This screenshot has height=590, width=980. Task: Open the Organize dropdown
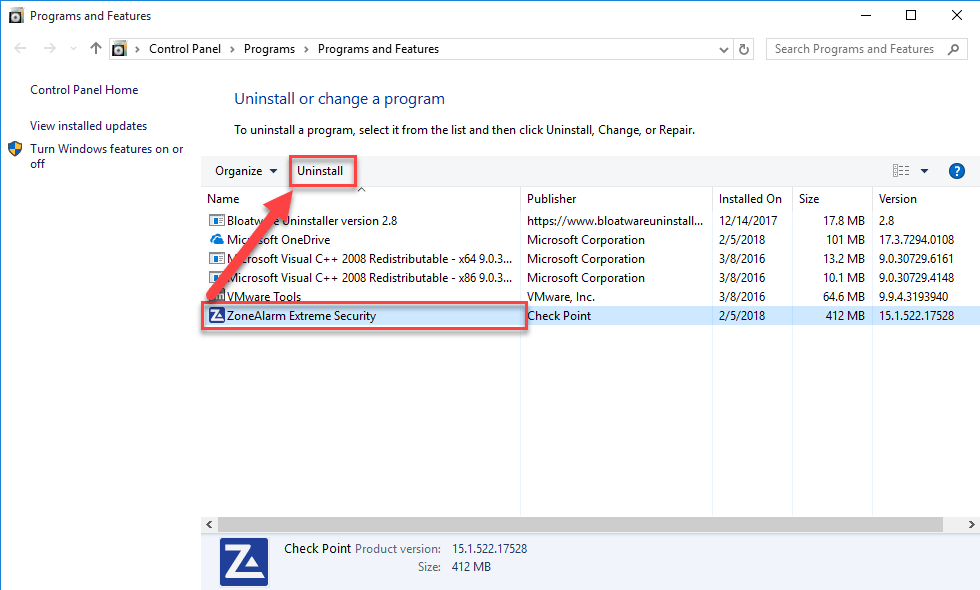coord(245,170)
